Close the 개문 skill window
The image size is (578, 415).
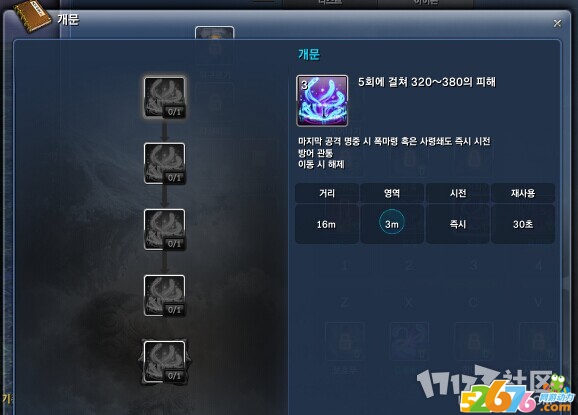tap(557, 24)
